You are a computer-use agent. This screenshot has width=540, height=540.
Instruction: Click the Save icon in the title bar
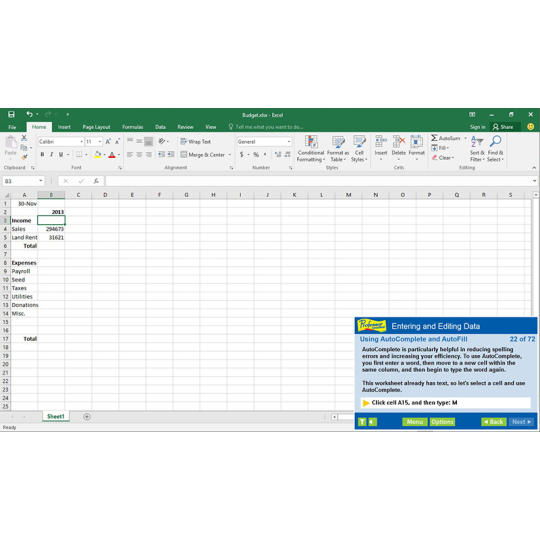[x=11, y=114]
